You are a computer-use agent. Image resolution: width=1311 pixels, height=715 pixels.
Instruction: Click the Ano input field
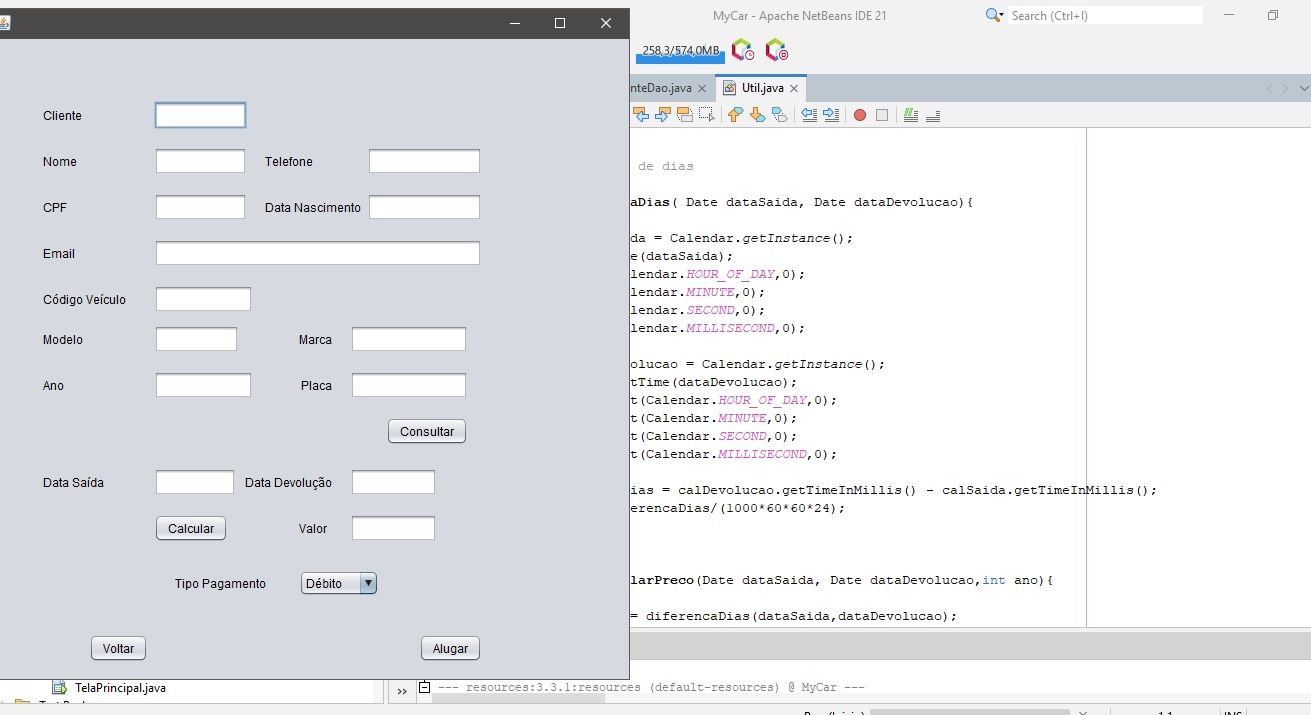[203, 385]
